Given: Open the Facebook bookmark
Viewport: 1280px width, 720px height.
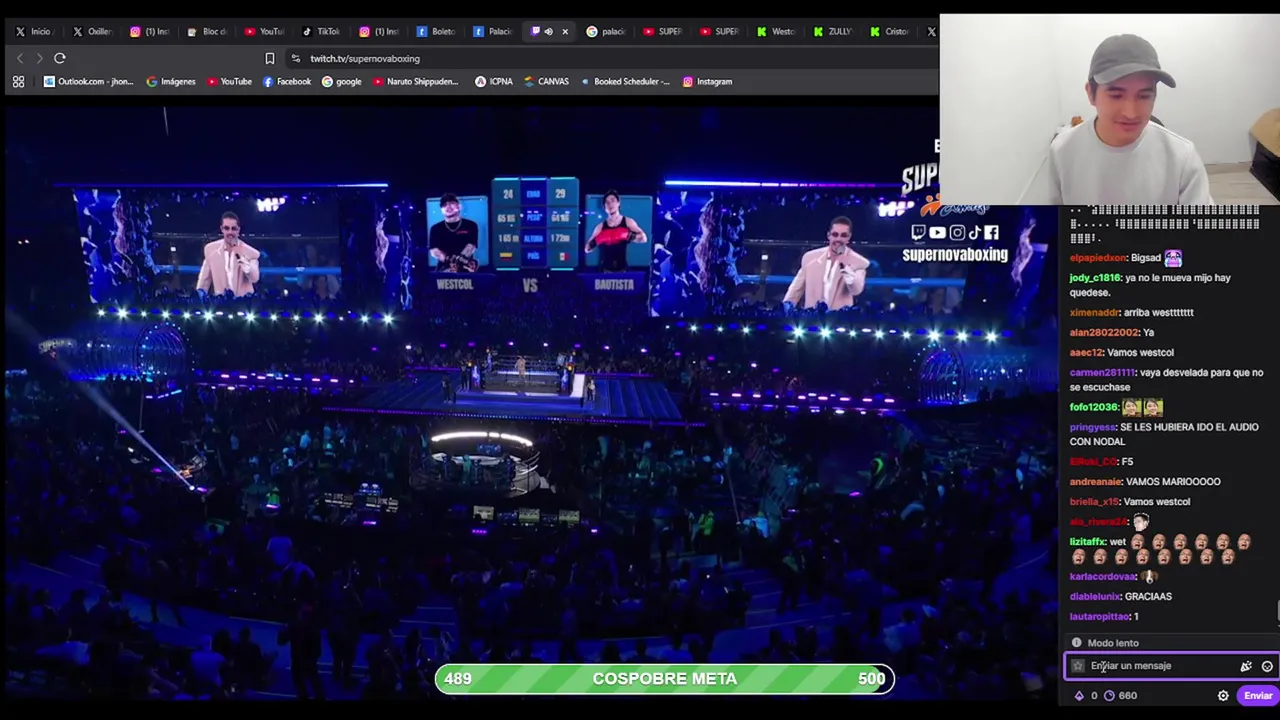Looking at the screenshot, I should click(x=287, y=81).
